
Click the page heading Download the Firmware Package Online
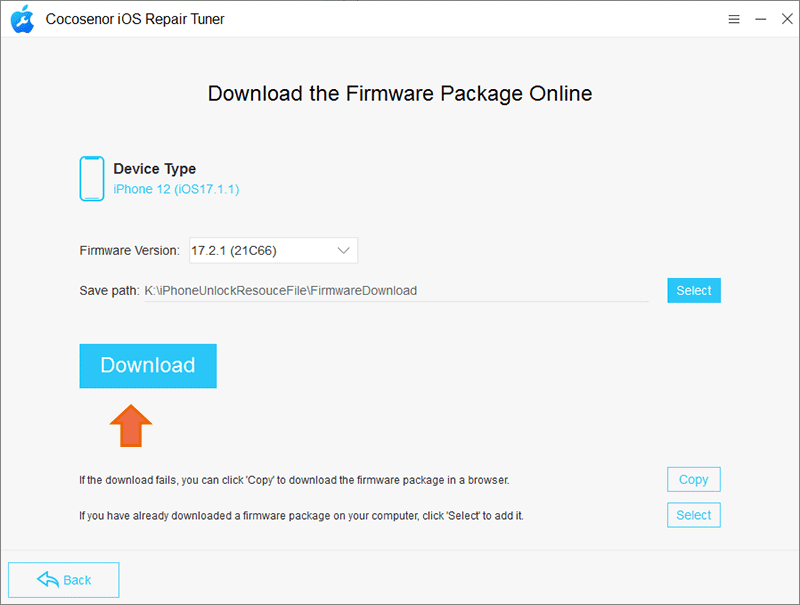[x=400, y=93]
